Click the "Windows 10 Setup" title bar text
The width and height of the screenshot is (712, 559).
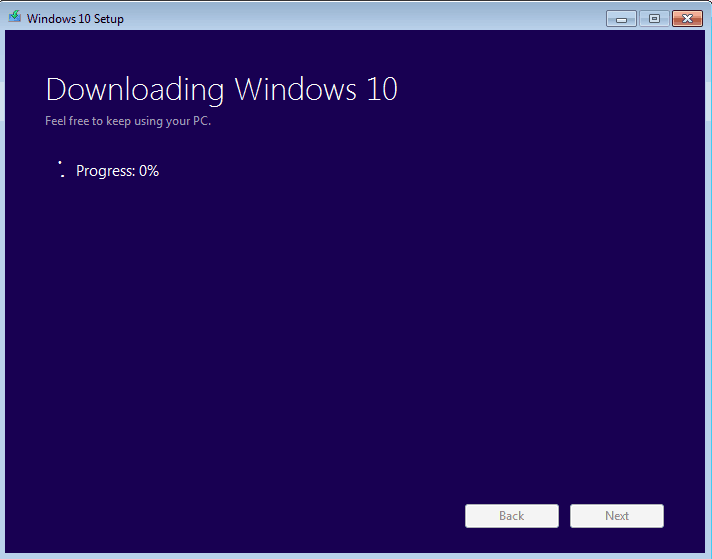[x=75, y=18]
